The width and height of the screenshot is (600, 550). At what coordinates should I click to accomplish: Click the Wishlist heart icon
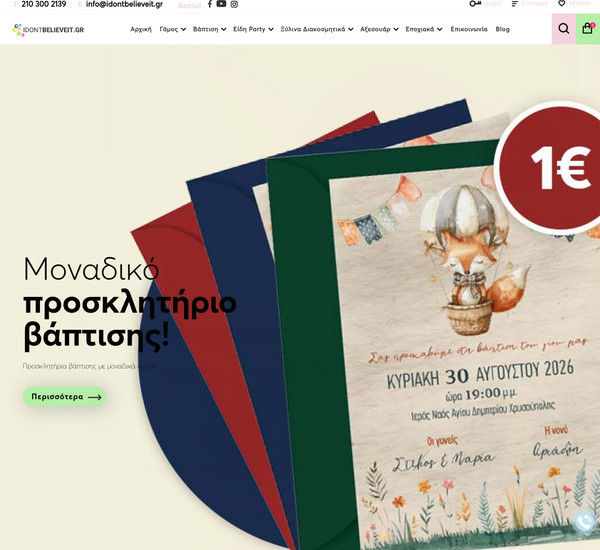561,3
